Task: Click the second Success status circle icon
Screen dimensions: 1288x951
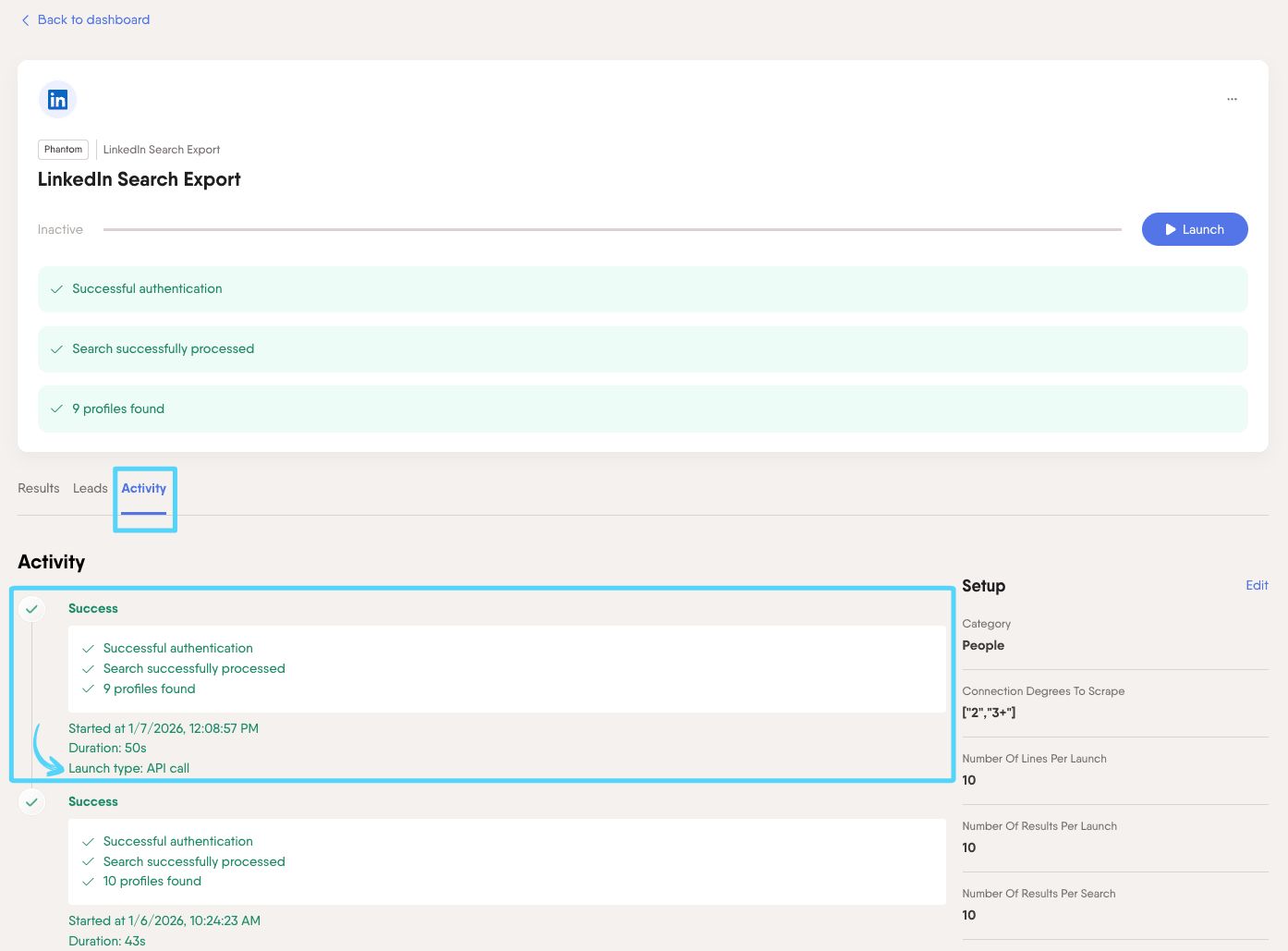Action: pos(31,802)
